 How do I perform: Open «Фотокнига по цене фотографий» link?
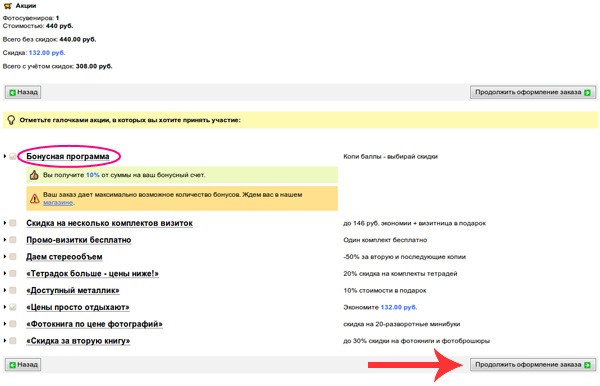point(94,324)
